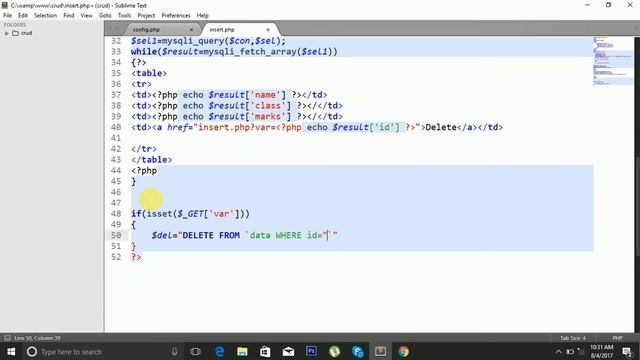Click the <table> tag on line 35
This screenshot has height=360, width=640.
(149, 73)
